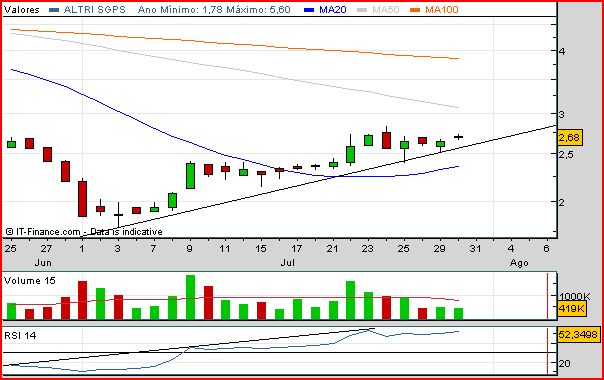
Task: Click date 21 on the time axis
Action: tap(332, 249)
